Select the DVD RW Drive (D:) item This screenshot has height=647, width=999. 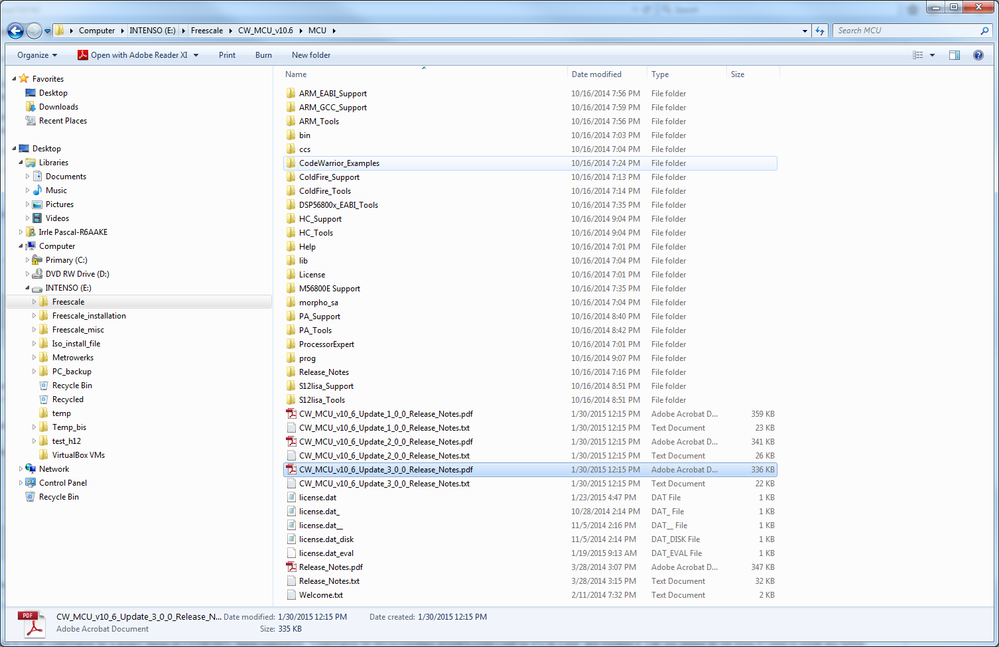[x=77, y=274]
